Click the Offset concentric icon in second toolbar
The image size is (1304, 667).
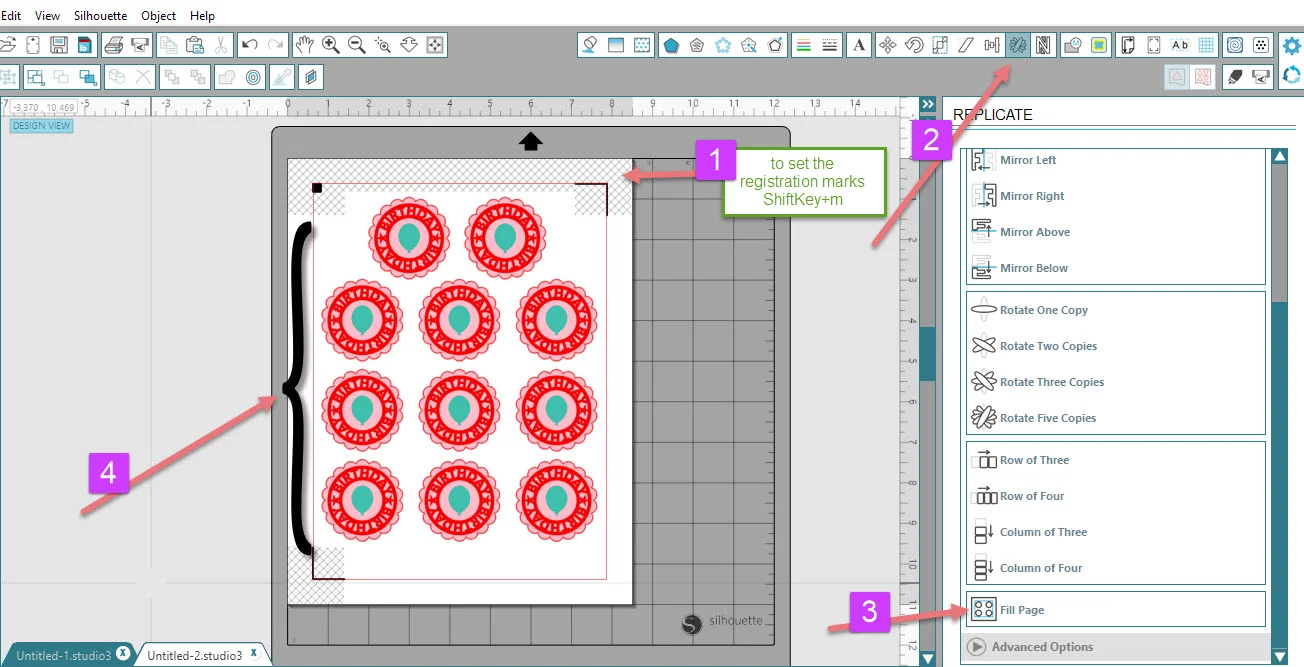tap(253, 76)
